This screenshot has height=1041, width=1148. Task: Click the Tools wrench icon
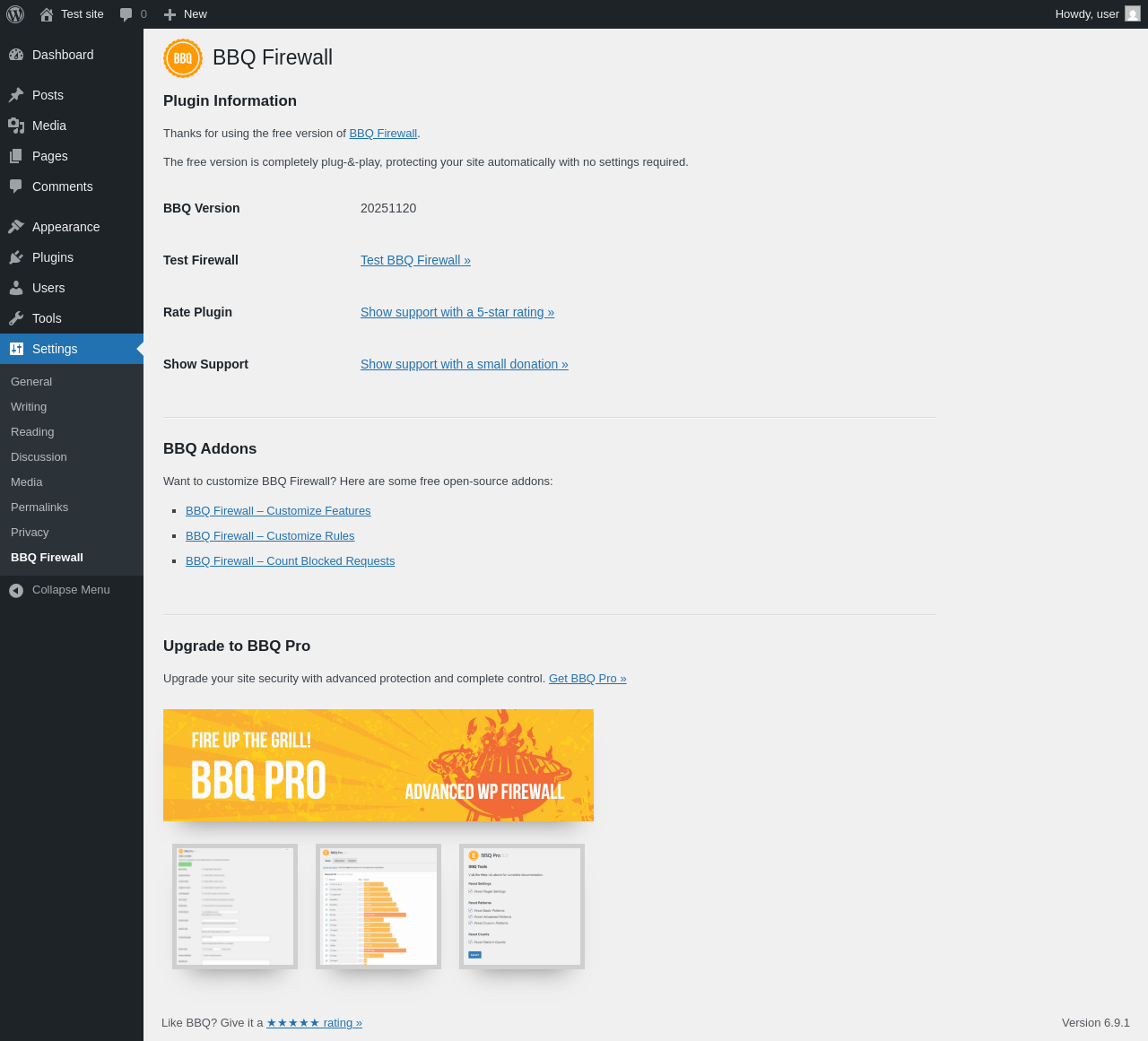click(x=16, y=318)
